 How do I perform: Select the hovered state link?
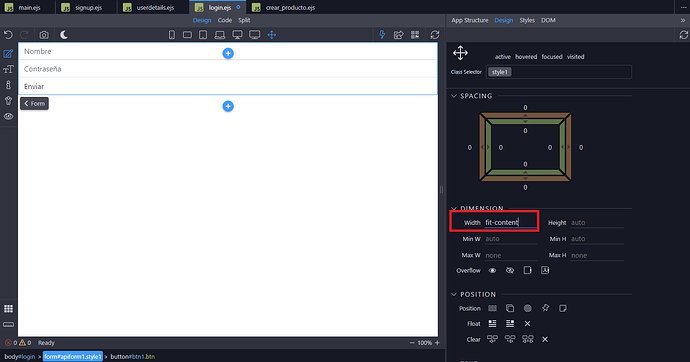coord(526,57)
